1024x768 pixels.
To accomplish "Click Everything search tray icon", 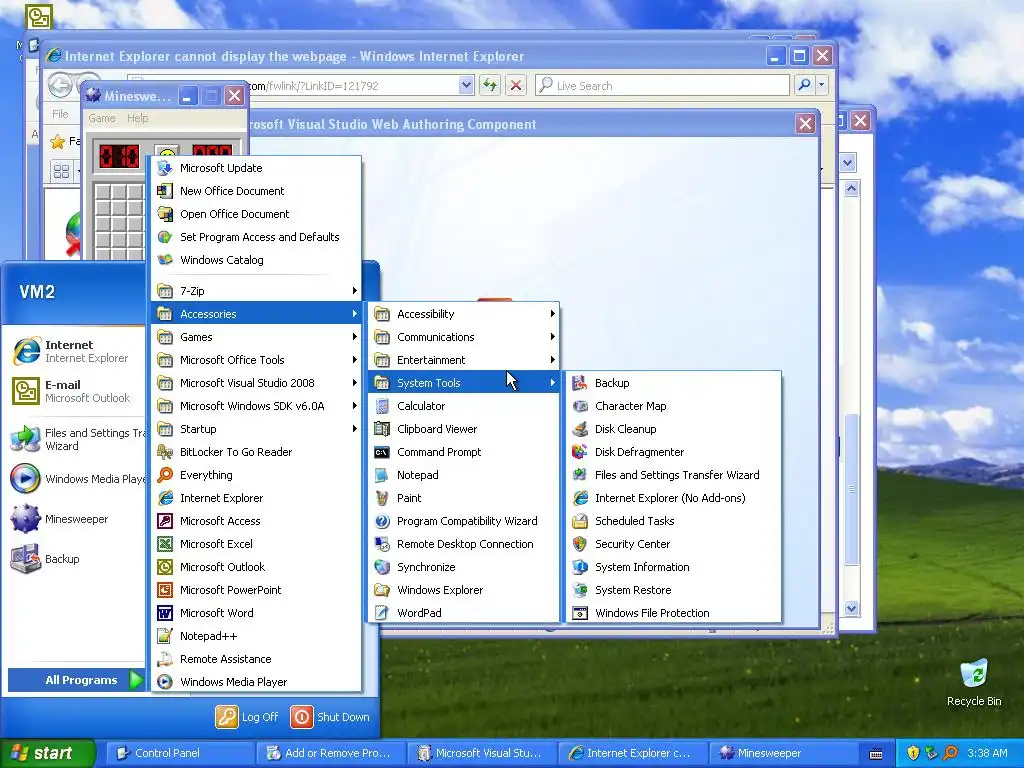I will pyautogui.click(x=950, y=753).
